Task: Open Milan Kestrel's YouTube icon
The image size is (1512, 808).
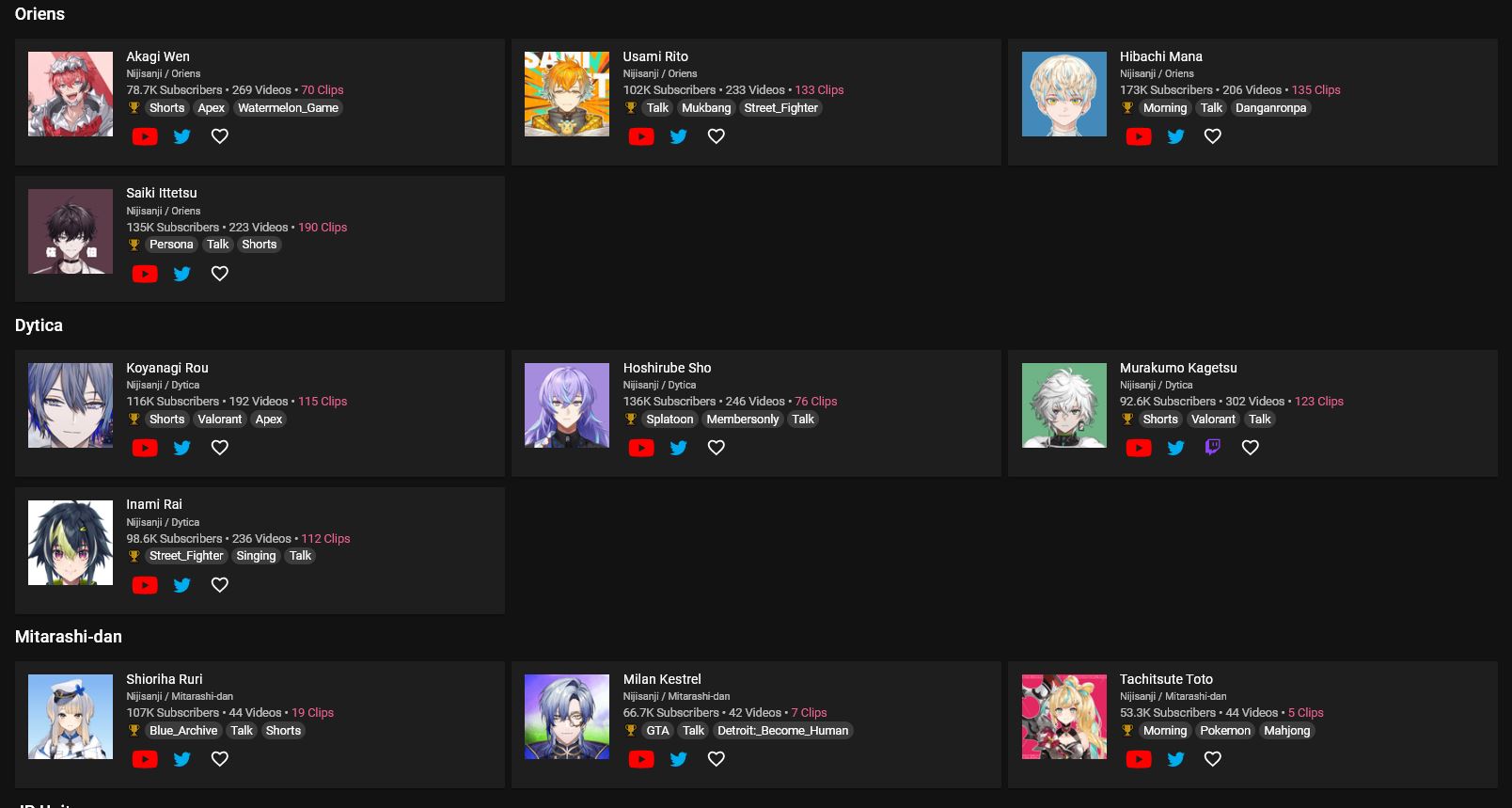Action: pyautogui.click(x=641, y=759)
